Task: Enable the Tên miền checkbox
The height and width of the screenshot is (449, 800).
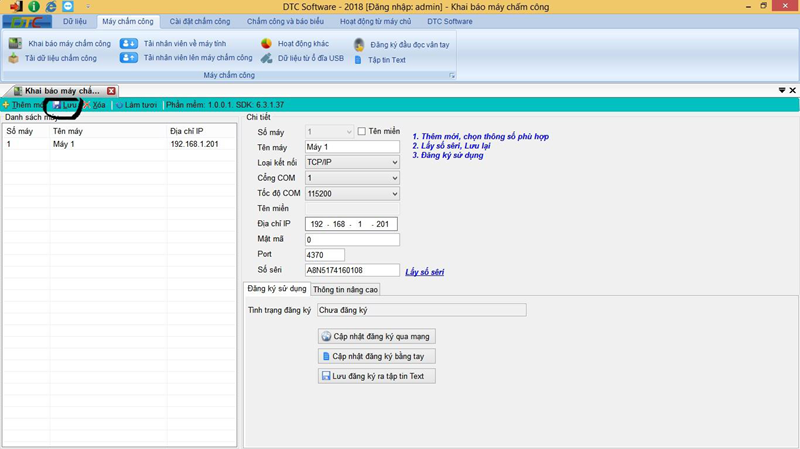Action: pos(362,131)
